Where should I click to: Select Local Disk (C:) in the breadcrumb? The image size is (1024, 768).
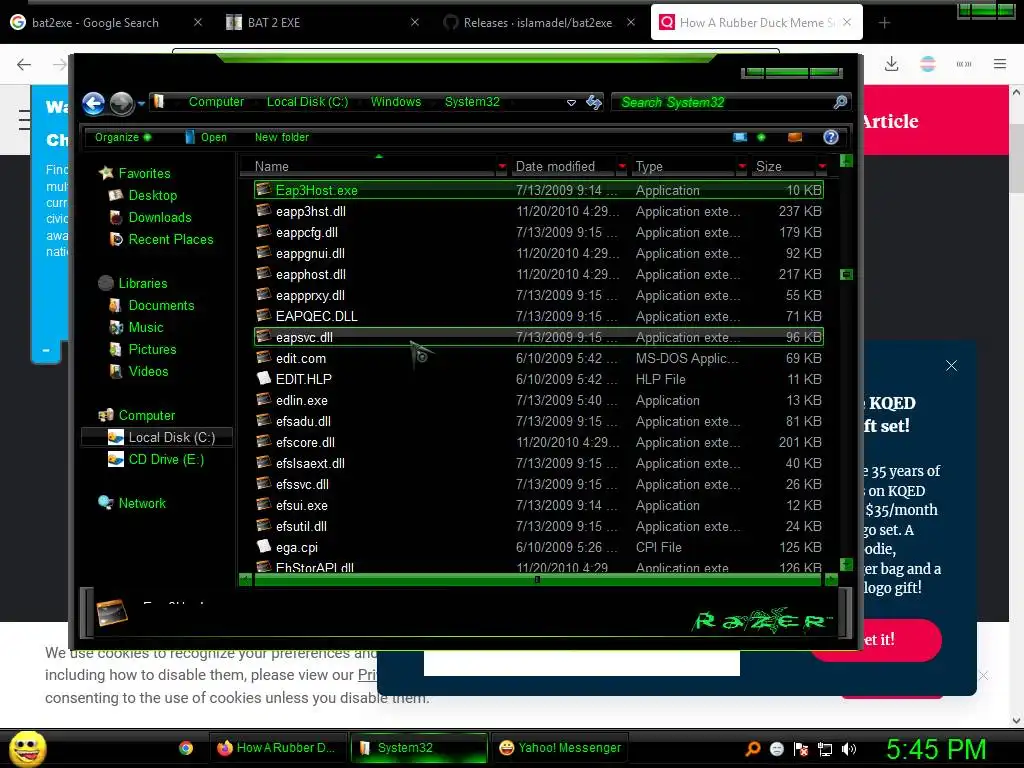click(307, 102)
